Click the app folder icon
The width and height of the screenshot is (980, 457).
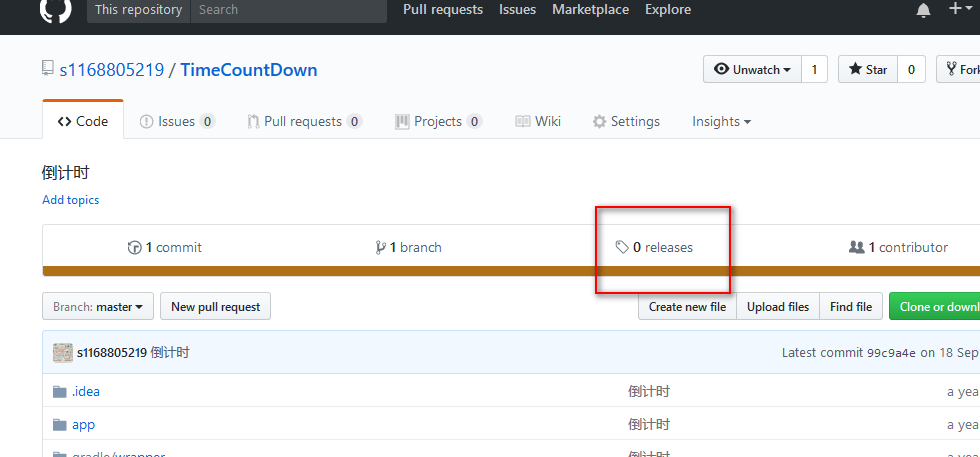point(59,425)
